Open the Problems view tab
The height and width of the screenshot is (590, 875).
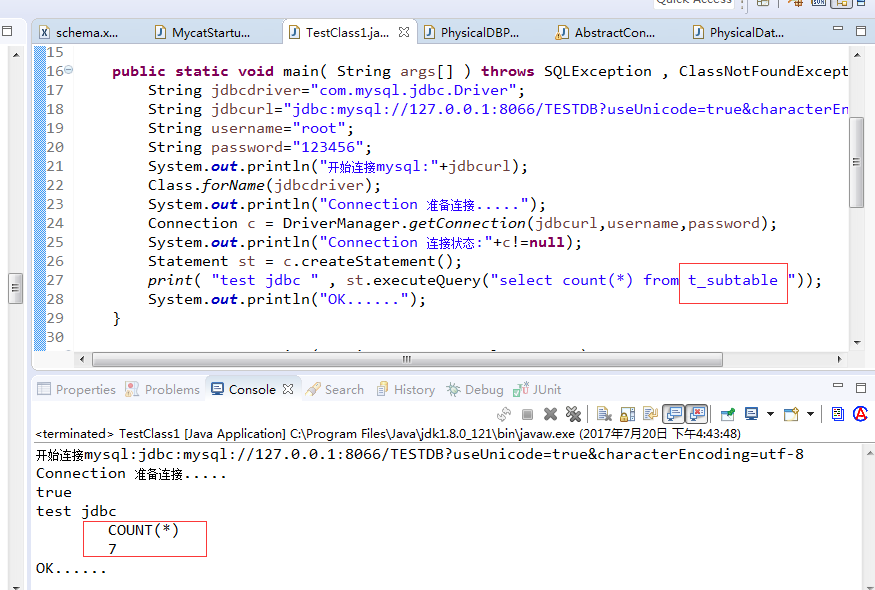[162, 390]
